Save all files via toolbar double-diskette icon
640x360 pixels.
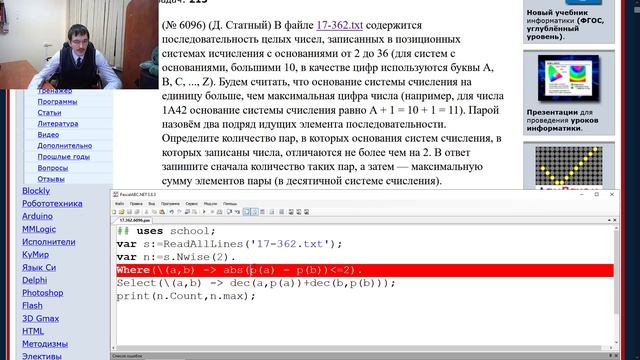coord(138,212)
